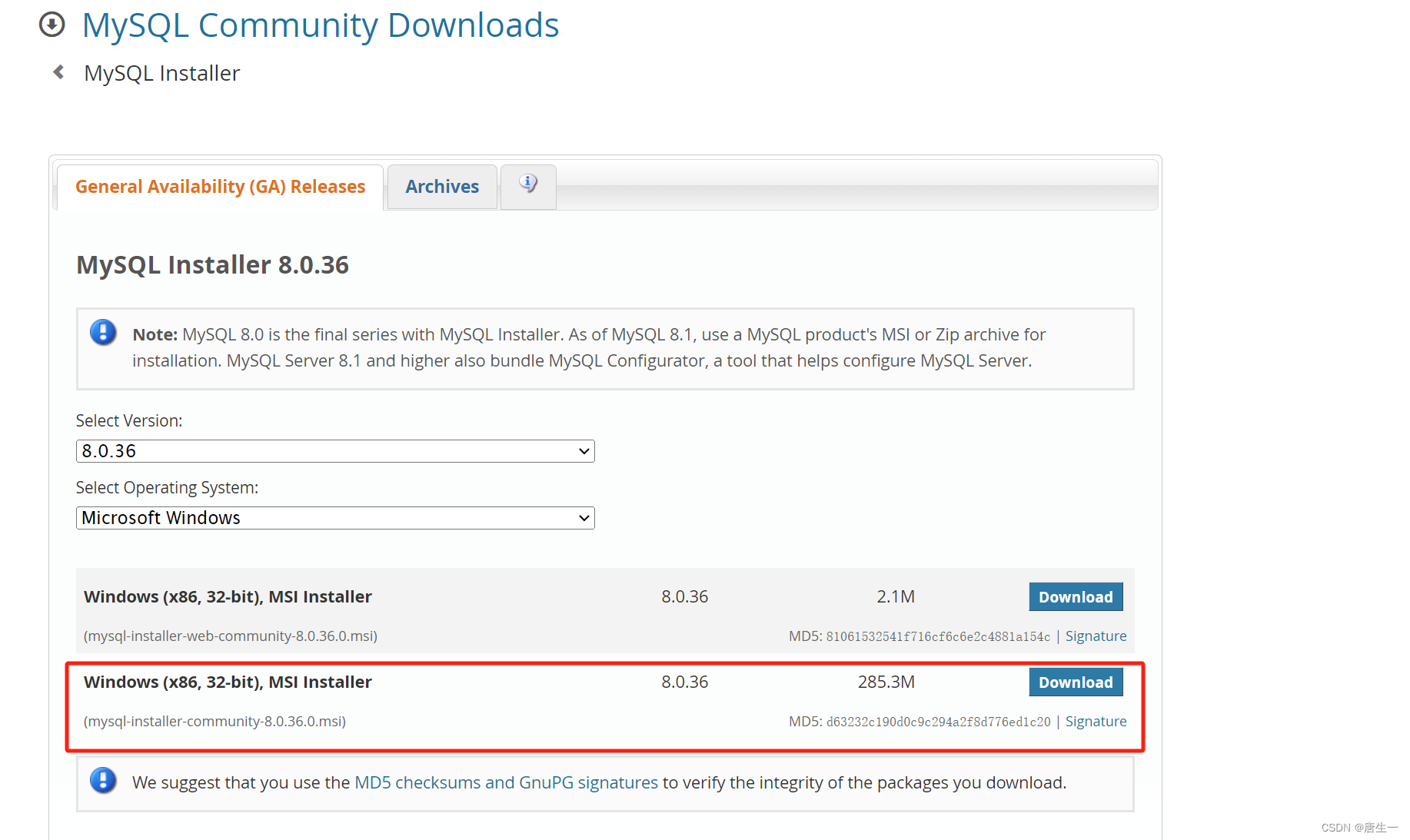Image resolution: width=1410 pixels, height=840 pixels.
Task: Switch to the General Availability (GA) Releases tab
Action: 220,187
